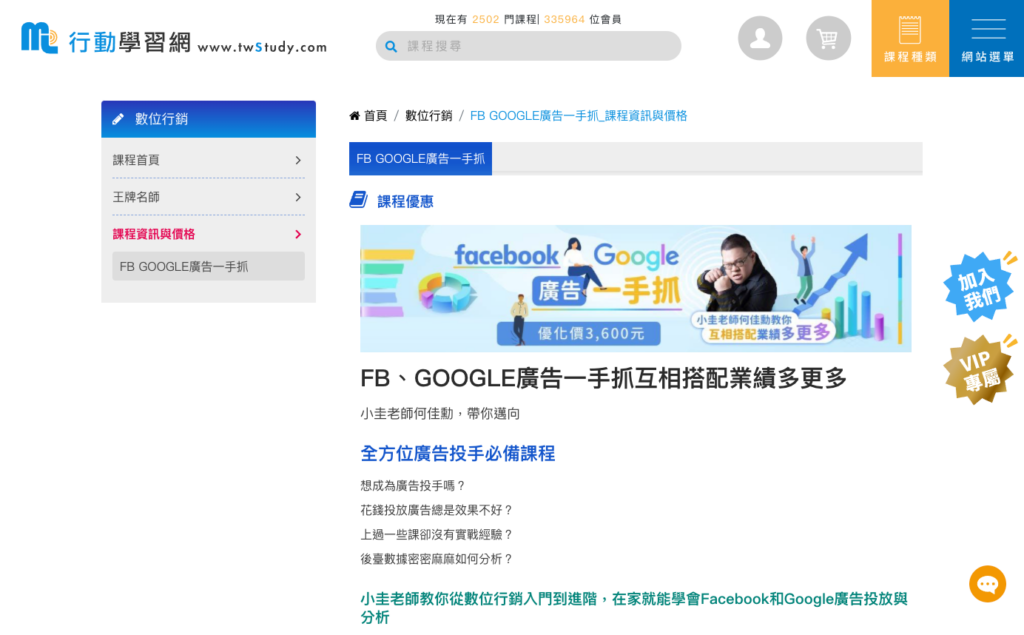1024x635 pixels.
Task: Click the 課程優惠 heading text
Action: pyautogui.click(x=405, y=201)
